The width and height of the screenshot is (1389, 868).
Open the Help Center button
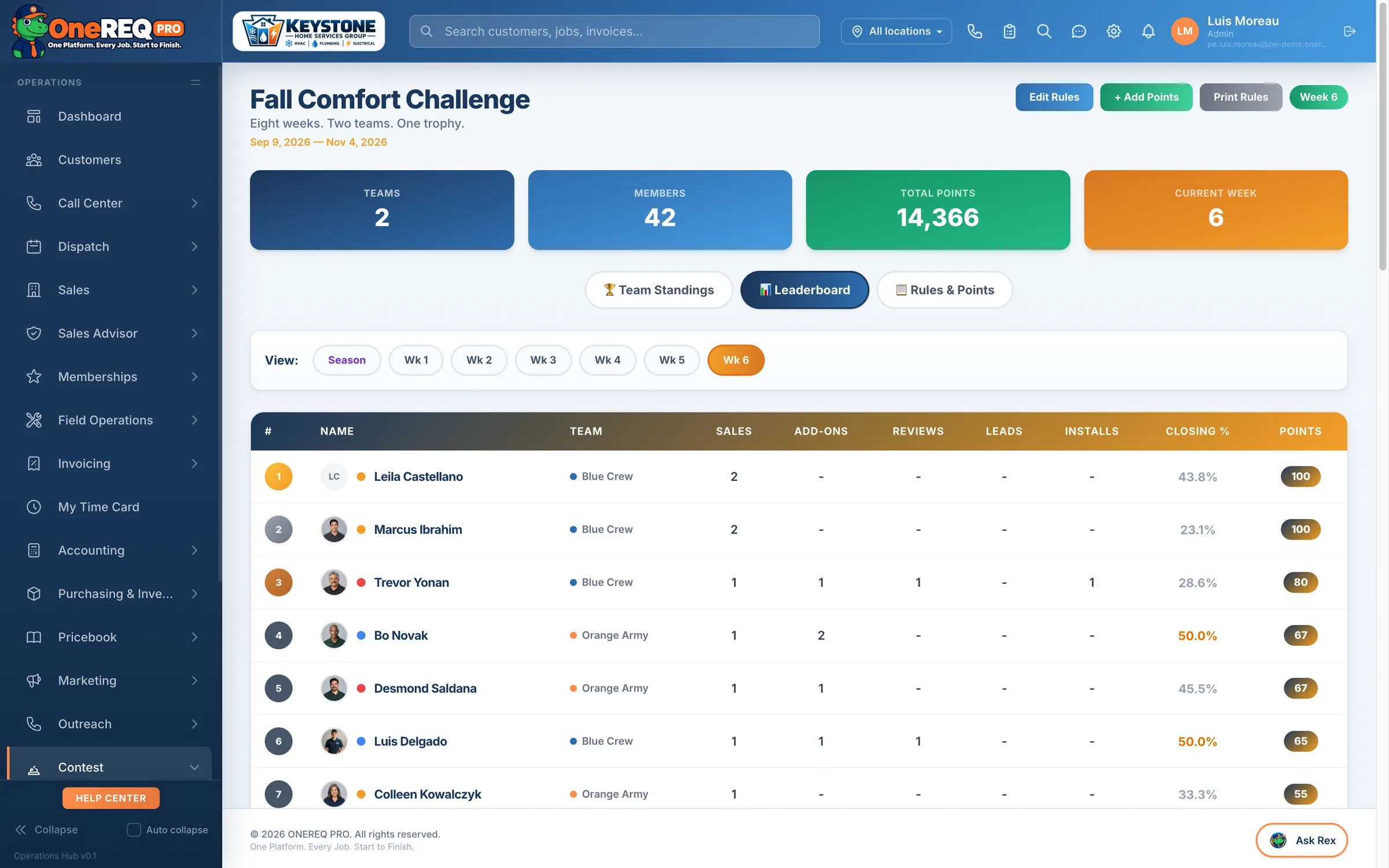pyautogui.click(x=111, y=798)
